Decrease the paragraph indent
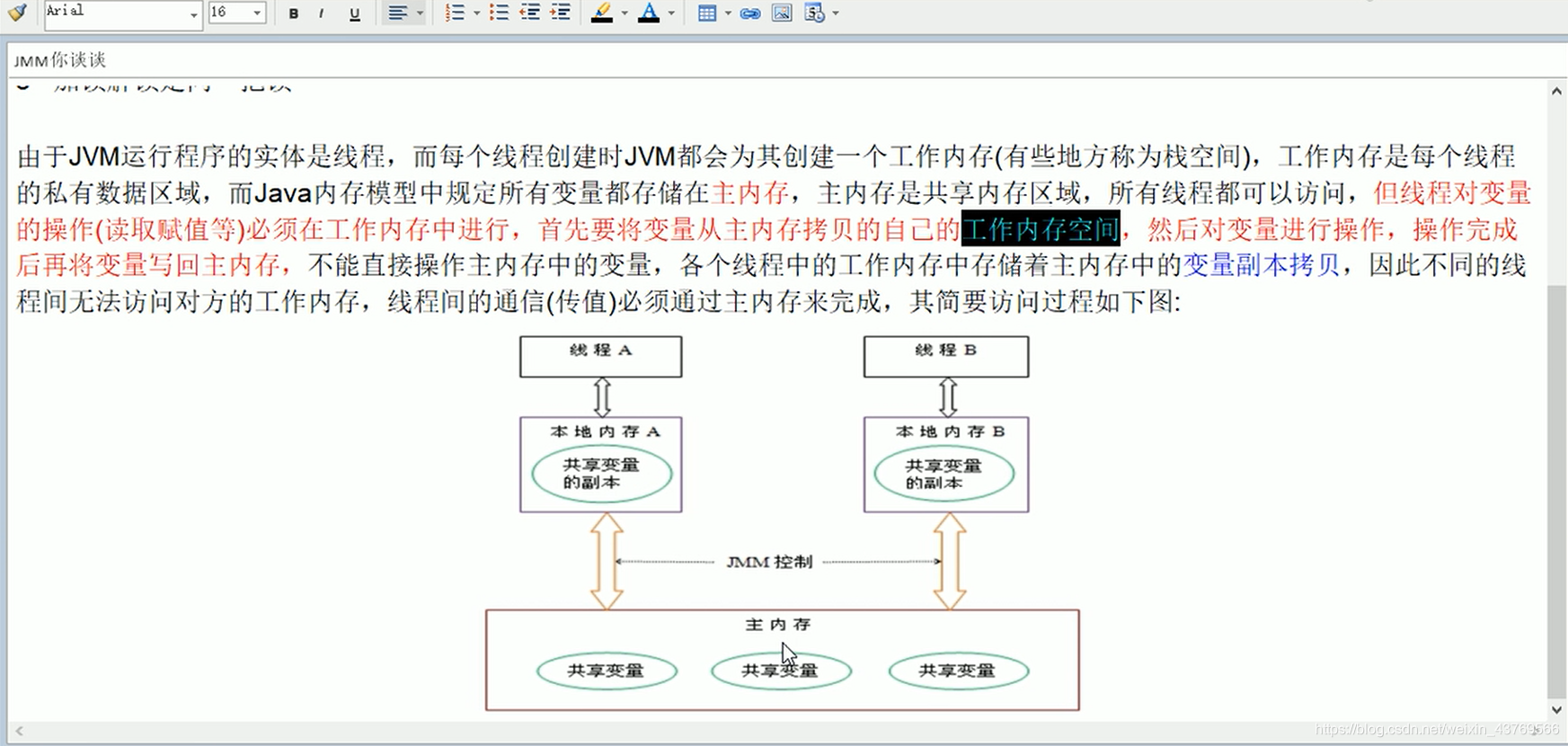The height and width of the screenshot is (746, 1568). coord(529,13)
